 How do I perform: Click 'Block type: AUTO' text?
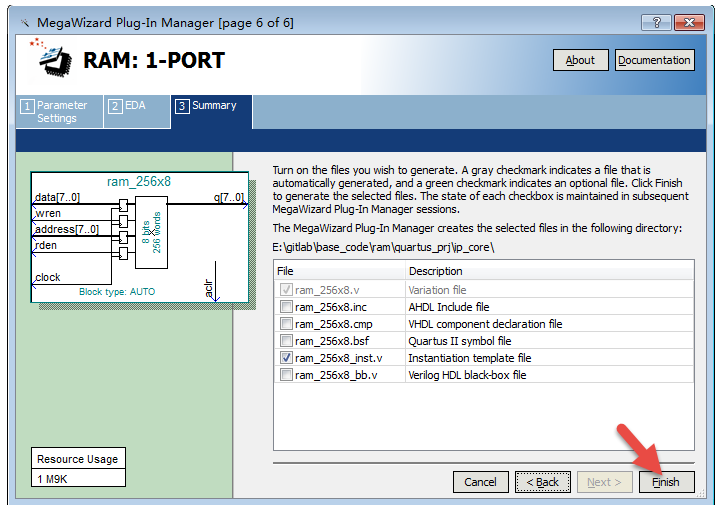[117, 291]
